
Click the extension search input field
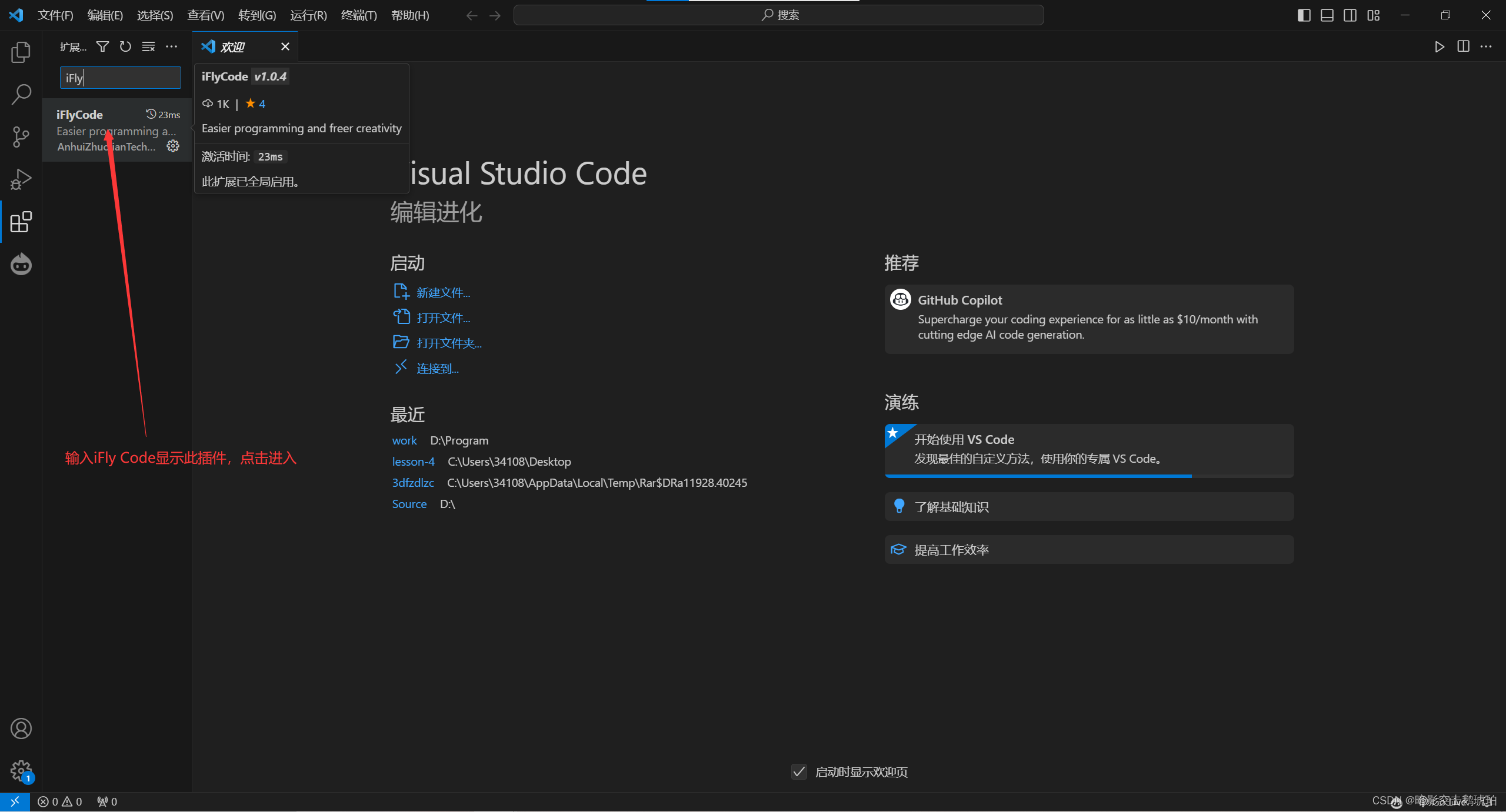(121, 78)
